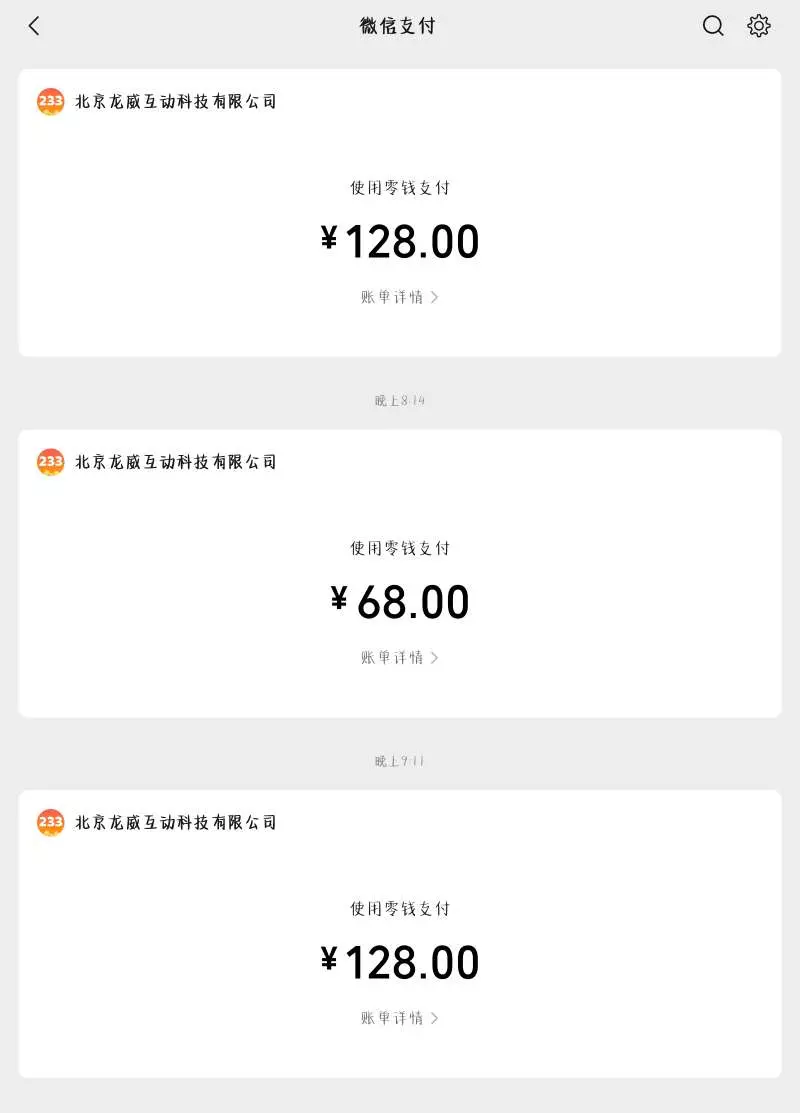Click the chevron beside 账单详情 in the topmost card

pyautogui.click(x=434, y=297)
